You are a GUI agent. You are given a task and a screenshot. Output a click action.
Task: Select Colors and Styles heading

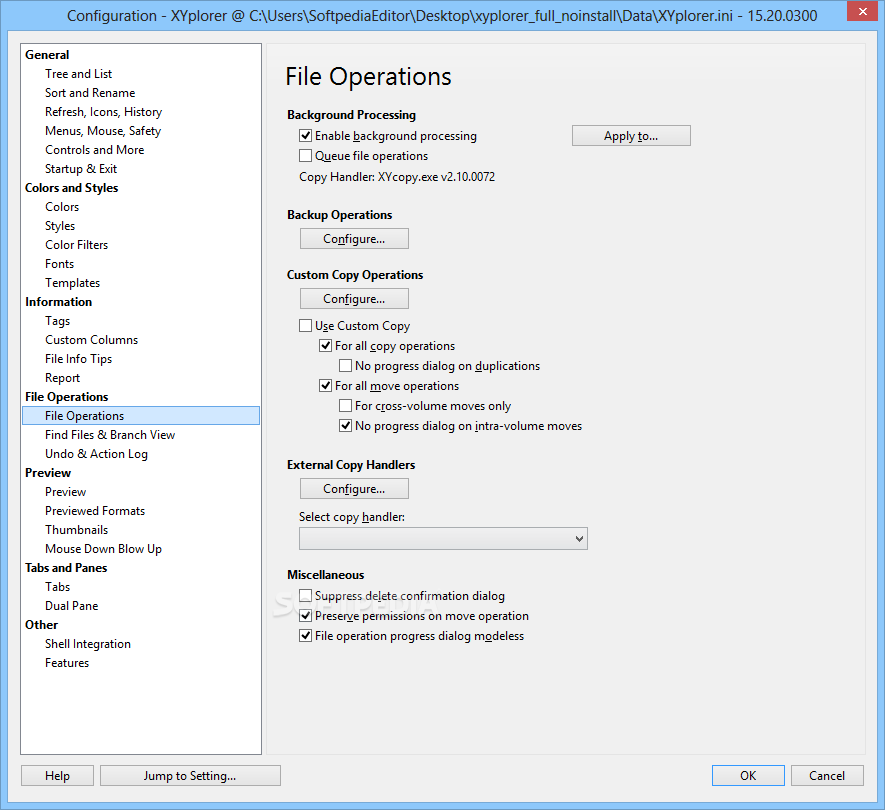click(x=72, y=188)
